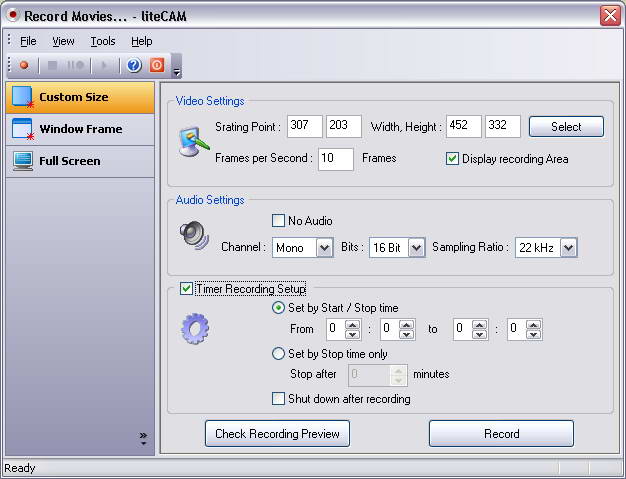Open help via blue question icon

pyautogui.click(x=134, y=65)
